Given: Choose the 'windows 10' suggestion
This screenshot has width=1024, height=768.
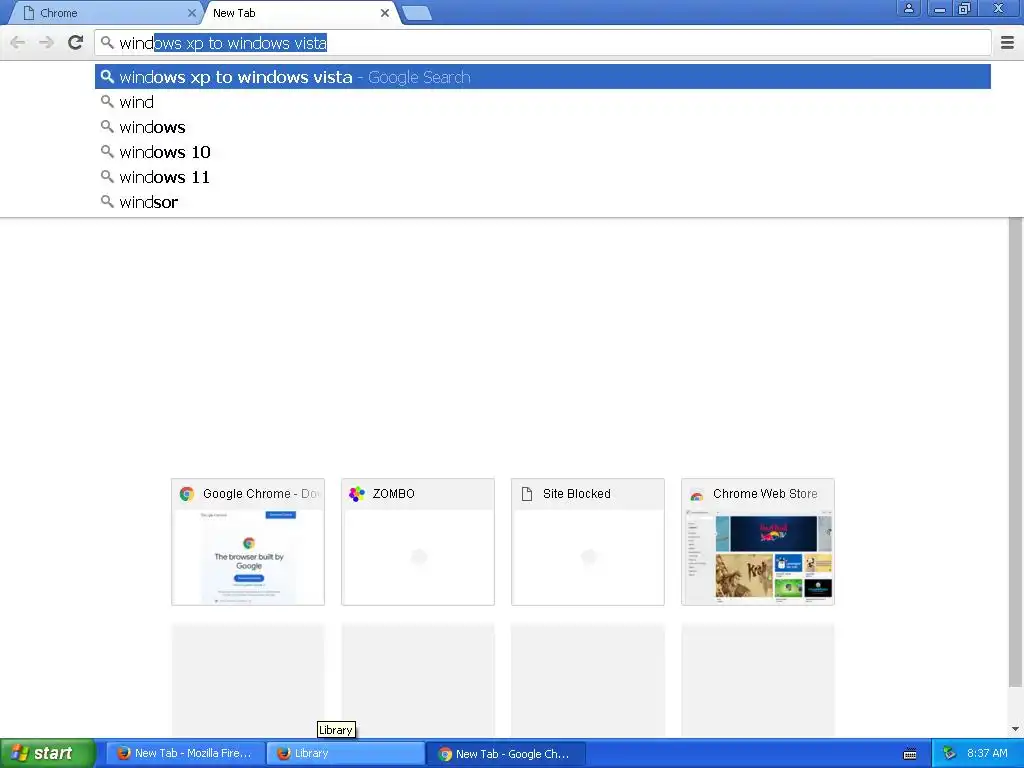Looking at the screenshot, I should [543, 152].
